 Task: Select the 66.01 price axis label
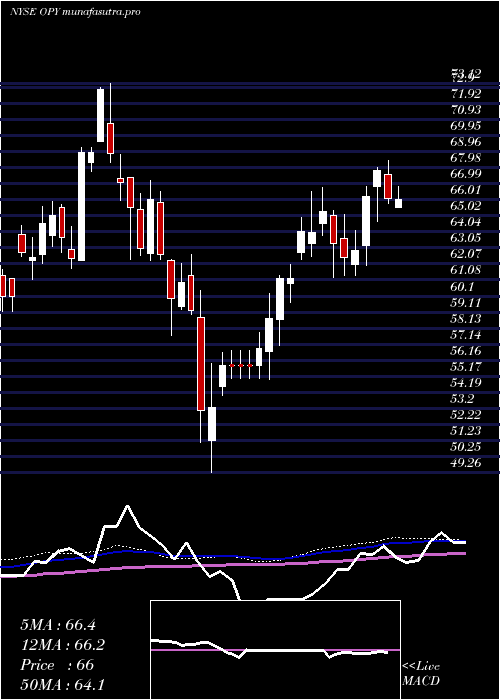pos(466,190)
